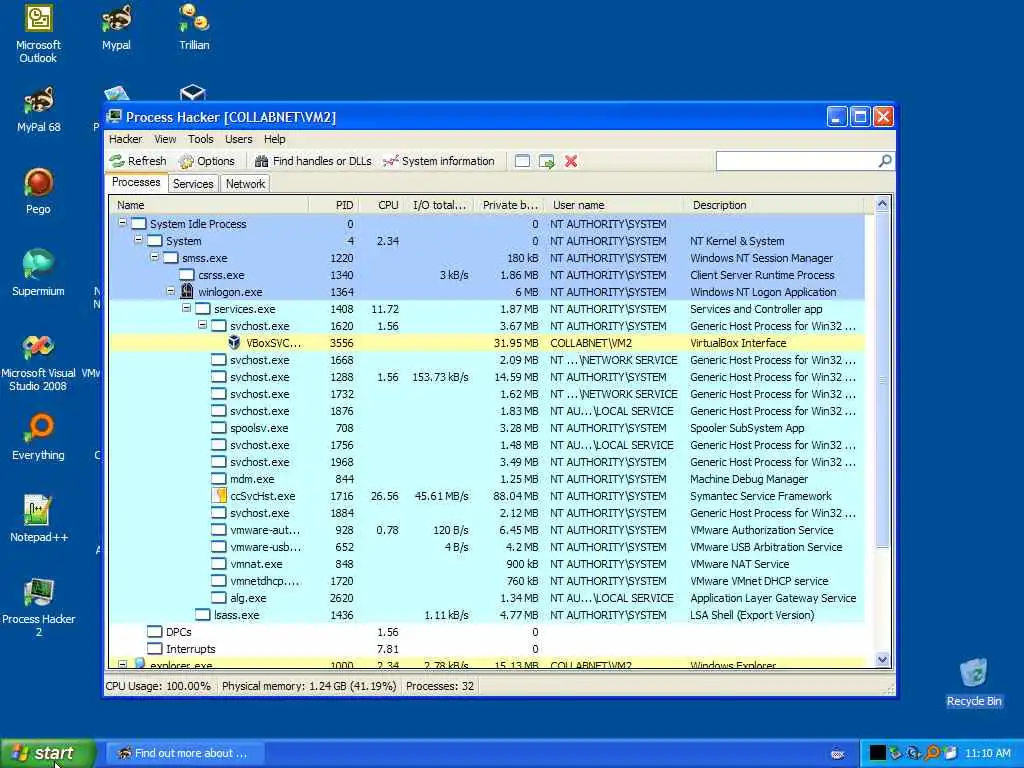The image size is (1024, 768).
Task: Open Find handles or DLLs
Action: click(x=313, y=161)
